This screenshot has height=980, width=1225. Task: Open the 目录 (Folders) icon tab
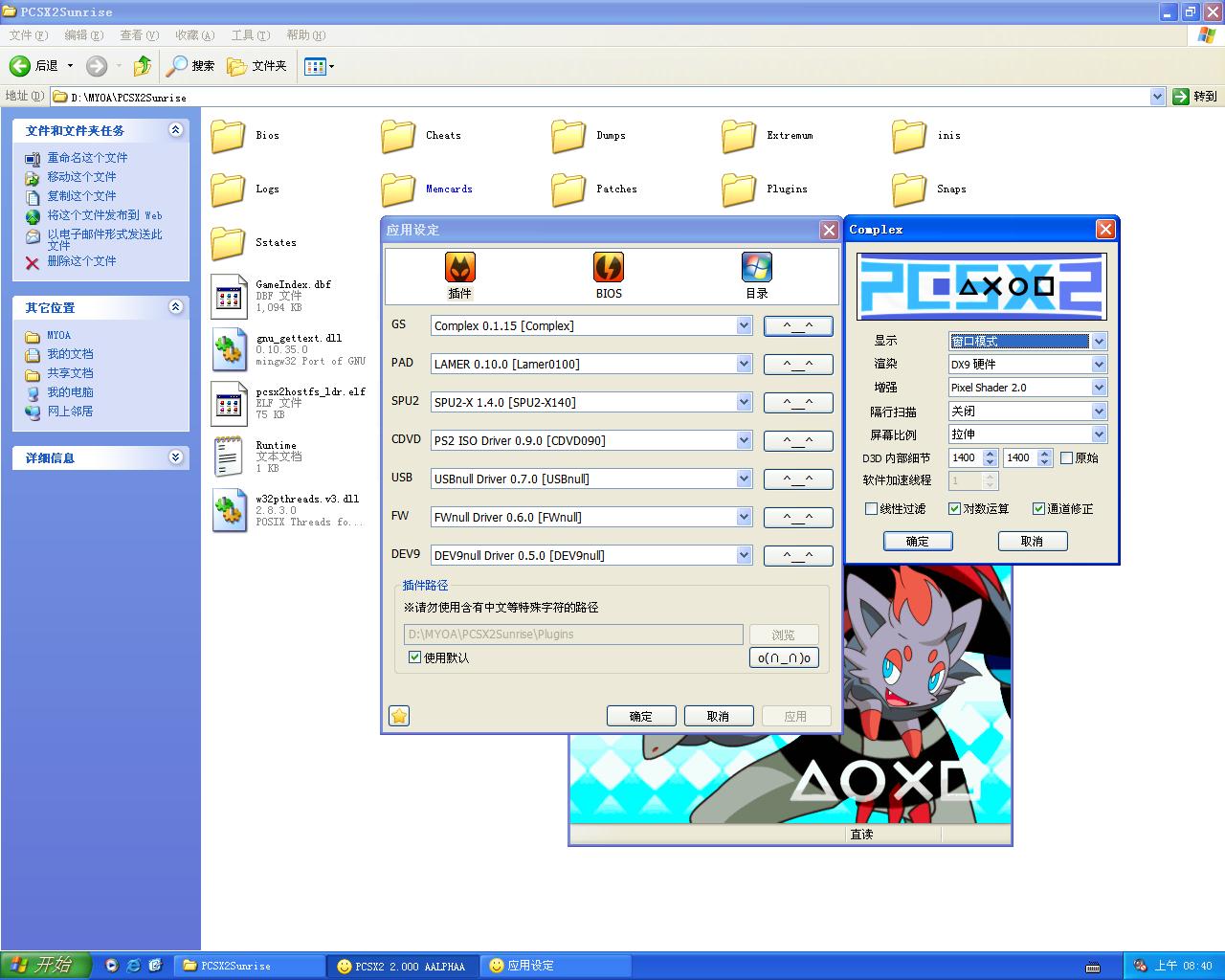(756, 275)
